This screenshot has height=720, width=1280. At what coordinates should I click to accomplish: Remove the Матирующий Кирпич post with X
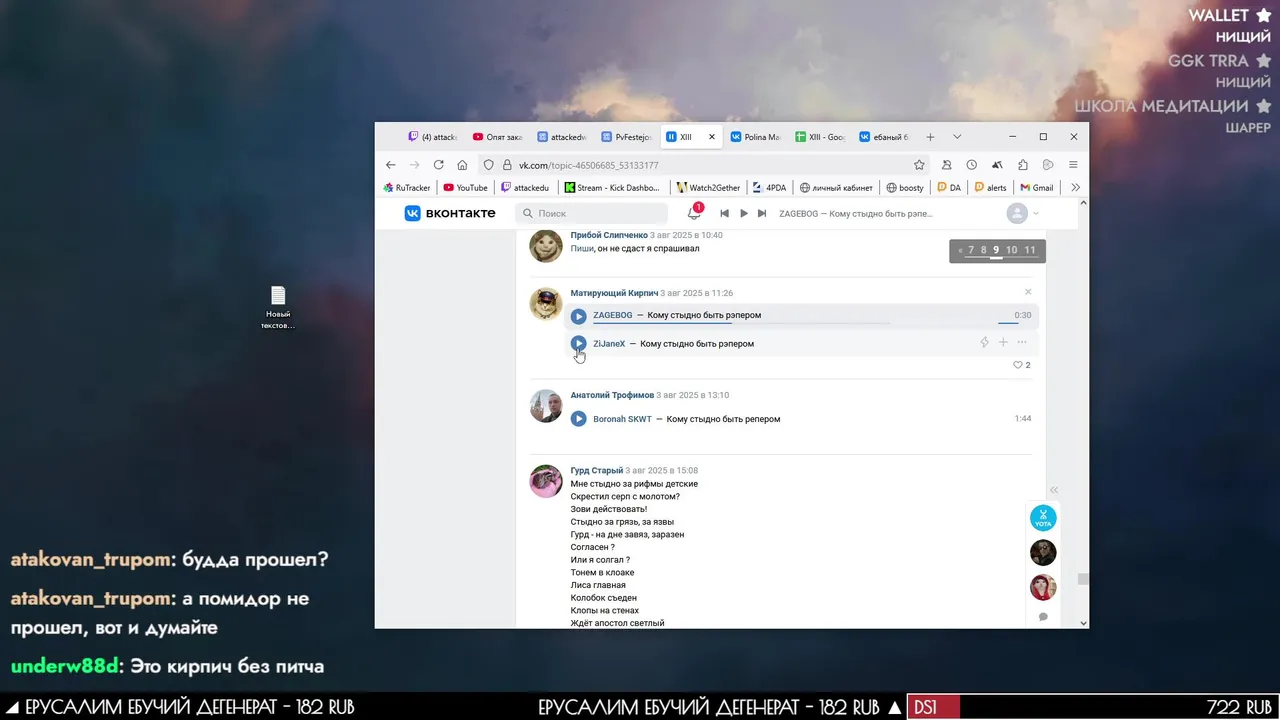point(1028,292)
